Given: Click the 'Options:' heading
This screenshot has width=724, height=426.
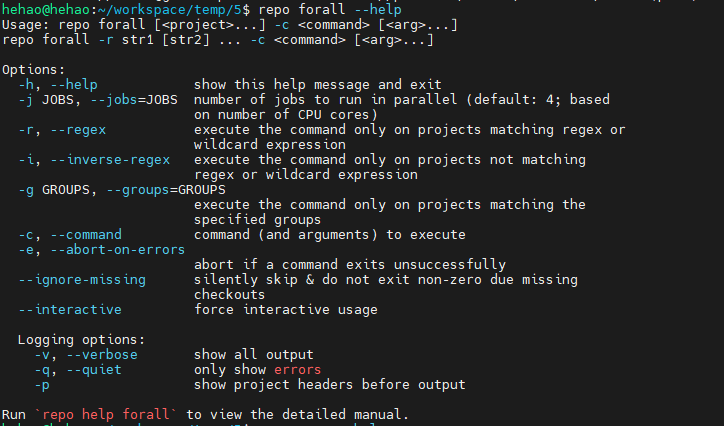Looking at the screenshot, I should (x=34, y=70).
